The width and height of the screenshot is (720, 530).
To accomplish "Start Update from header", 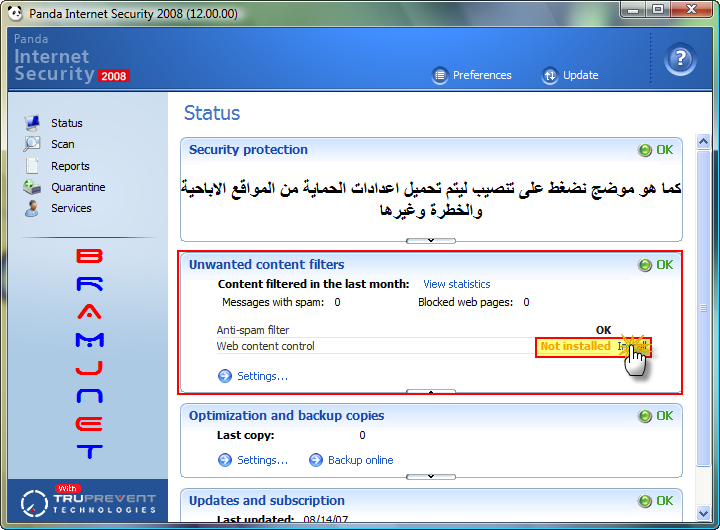I will pos(580,75).
